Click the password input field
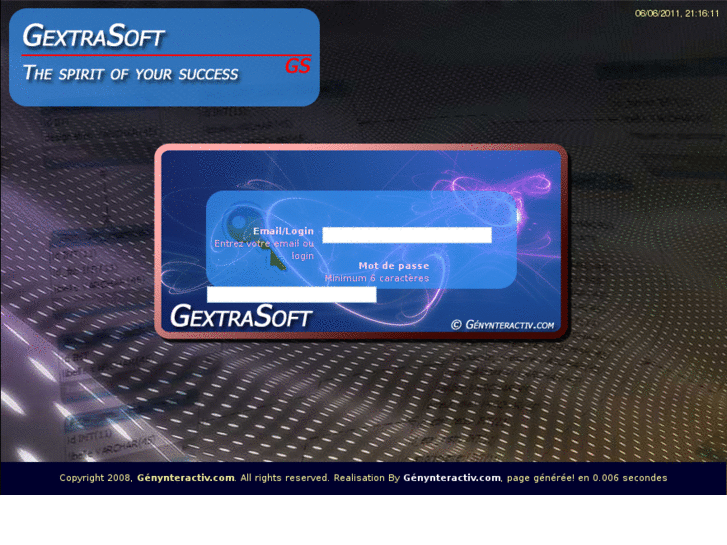Screen dimensions: 727x545 click(292, 295)
